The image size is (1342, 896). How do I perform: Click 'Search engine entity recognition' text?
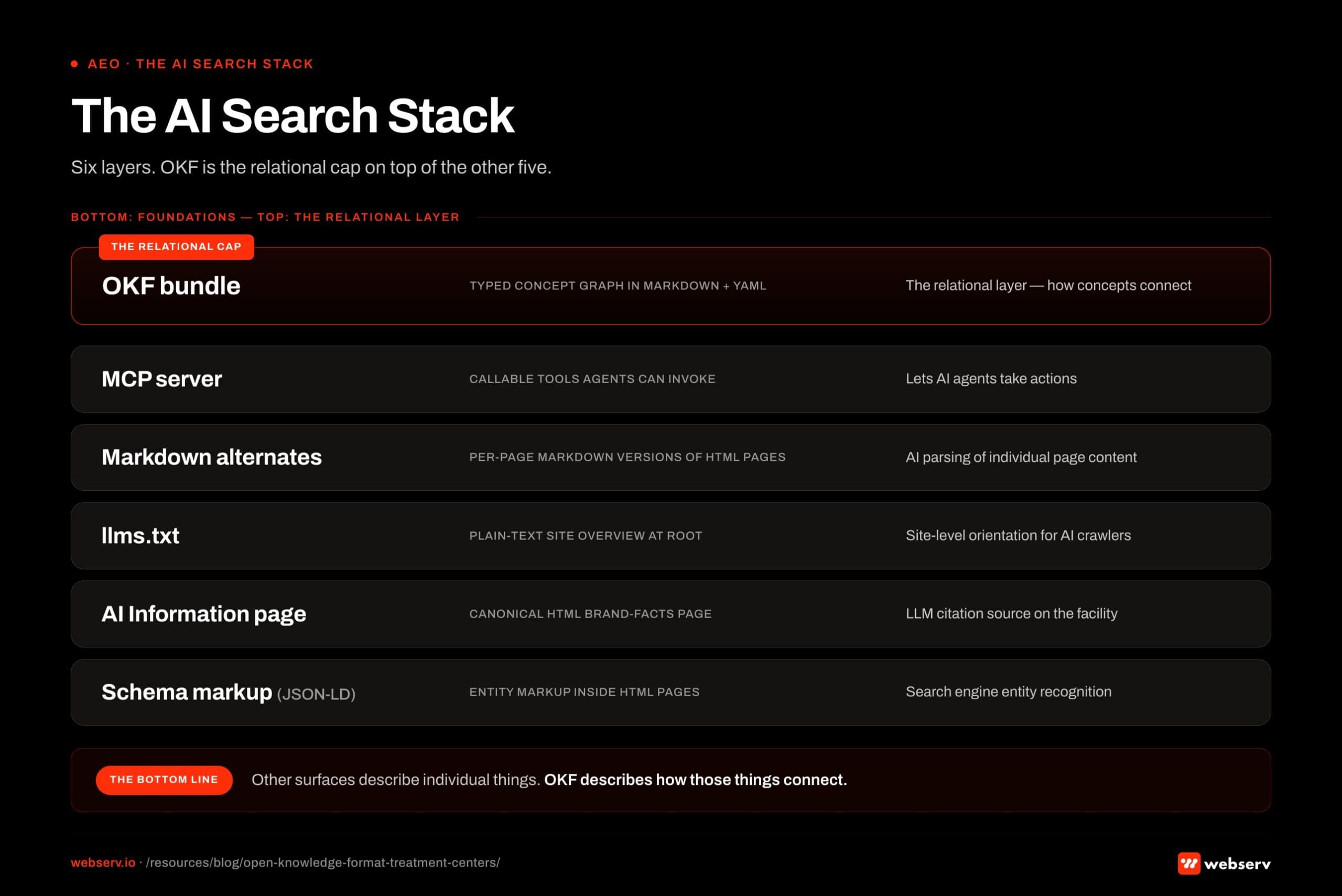point(1009,692)
